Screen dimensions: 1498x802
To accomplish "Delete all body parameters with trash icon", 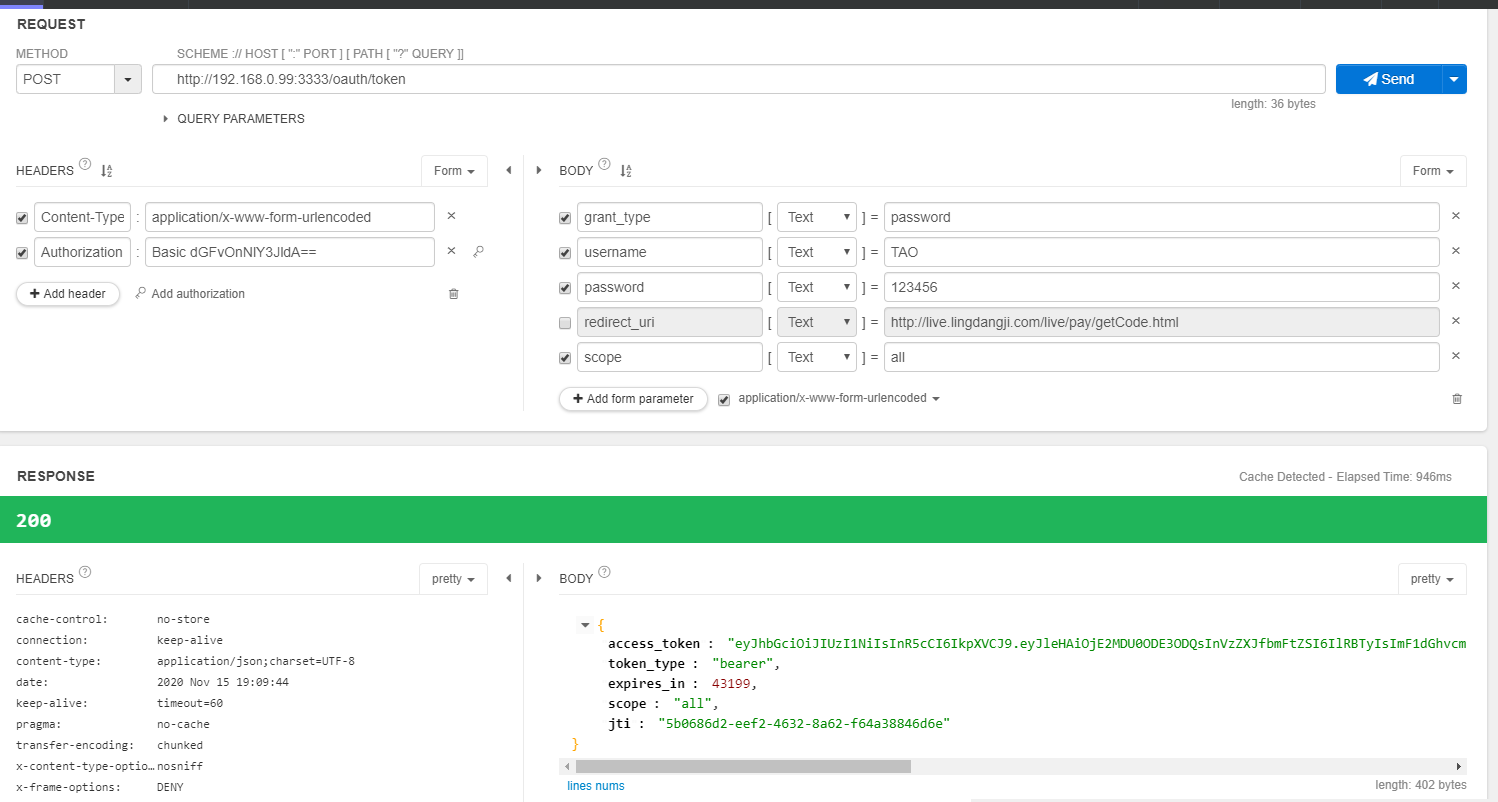I will (x=1457, y=399).
